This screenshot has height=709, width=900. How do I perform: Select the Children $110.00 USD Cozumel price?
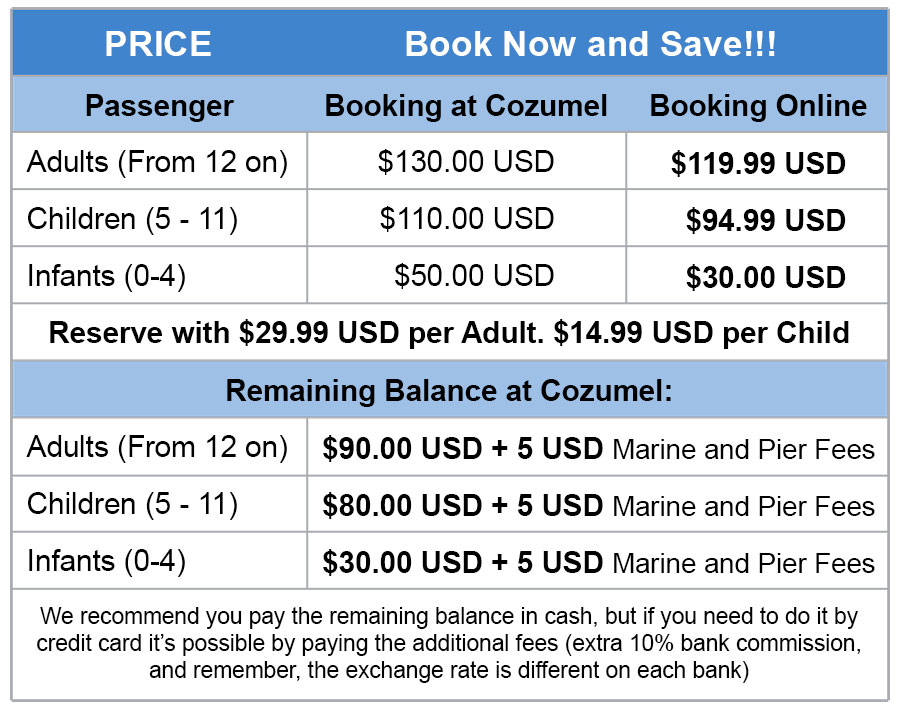[466, 219]
